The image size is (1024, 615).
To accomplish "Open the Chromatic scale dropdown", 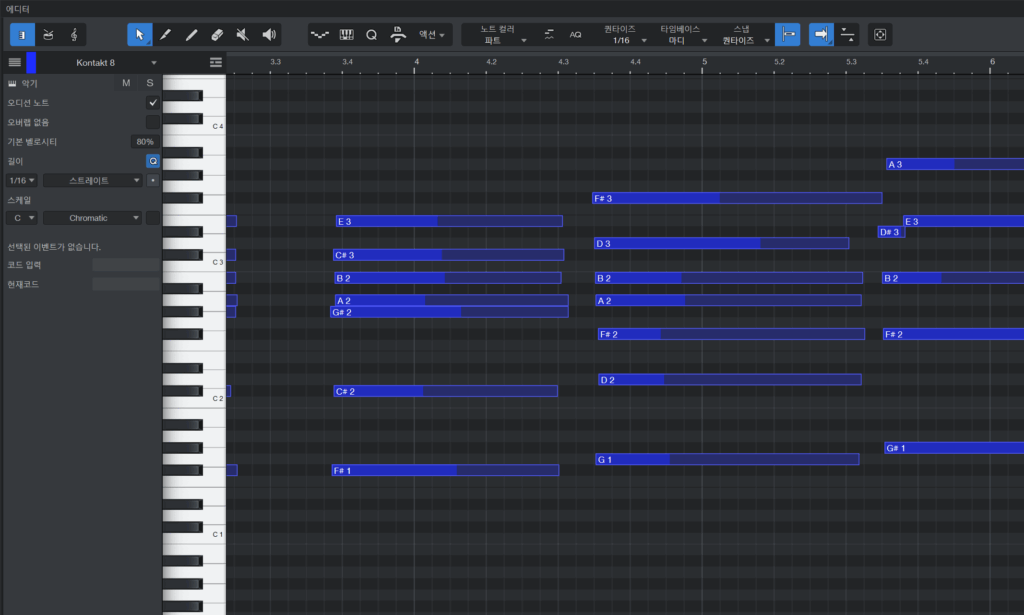I will [x=92, y=218].
